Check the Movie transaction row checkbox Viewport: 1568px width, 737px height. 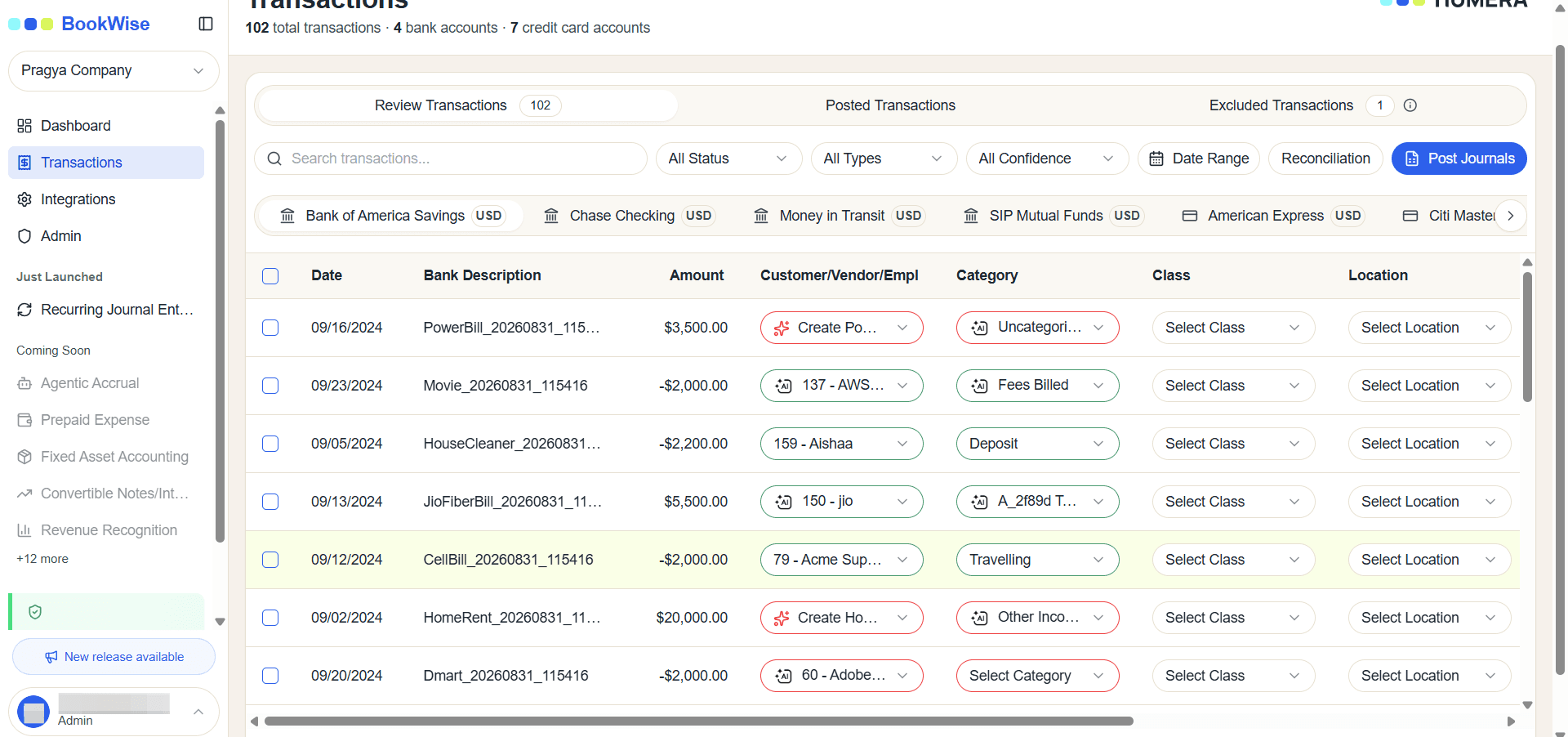tap(270, 386)
